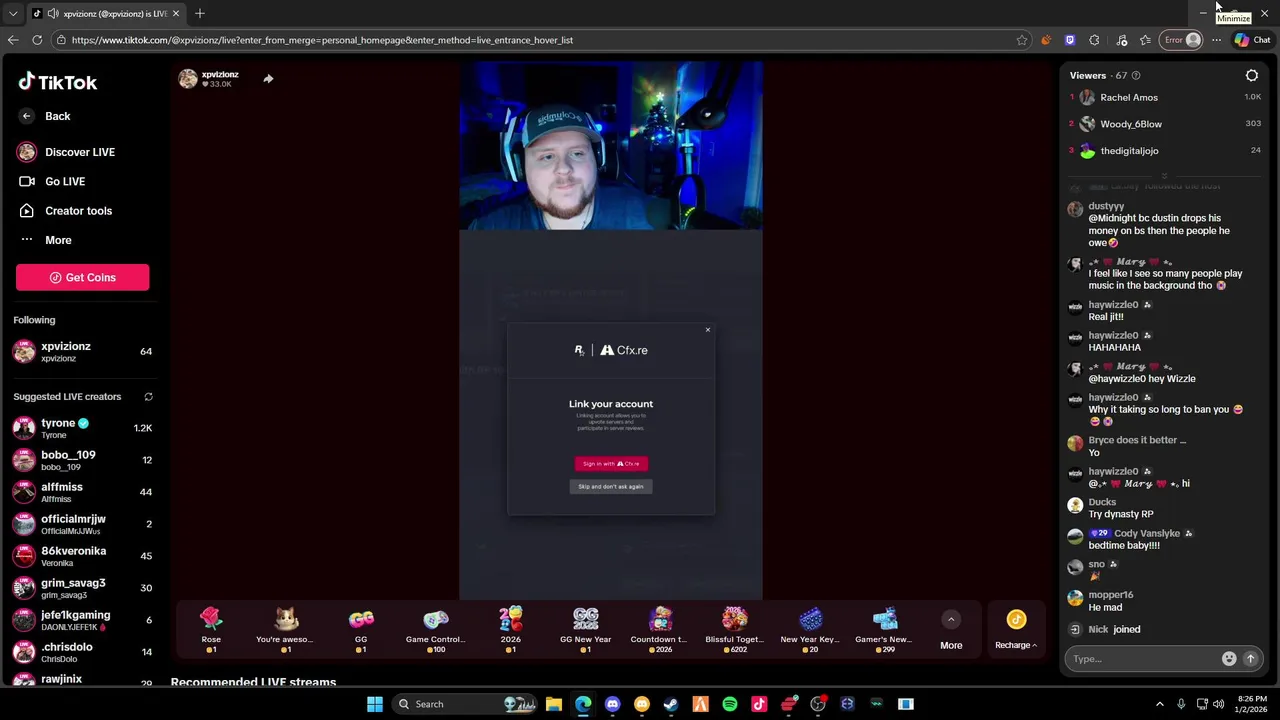The image size is (1280, 720).
Task: Open Cody Vanslyke's profile in chat
Action: [1147, 534]
